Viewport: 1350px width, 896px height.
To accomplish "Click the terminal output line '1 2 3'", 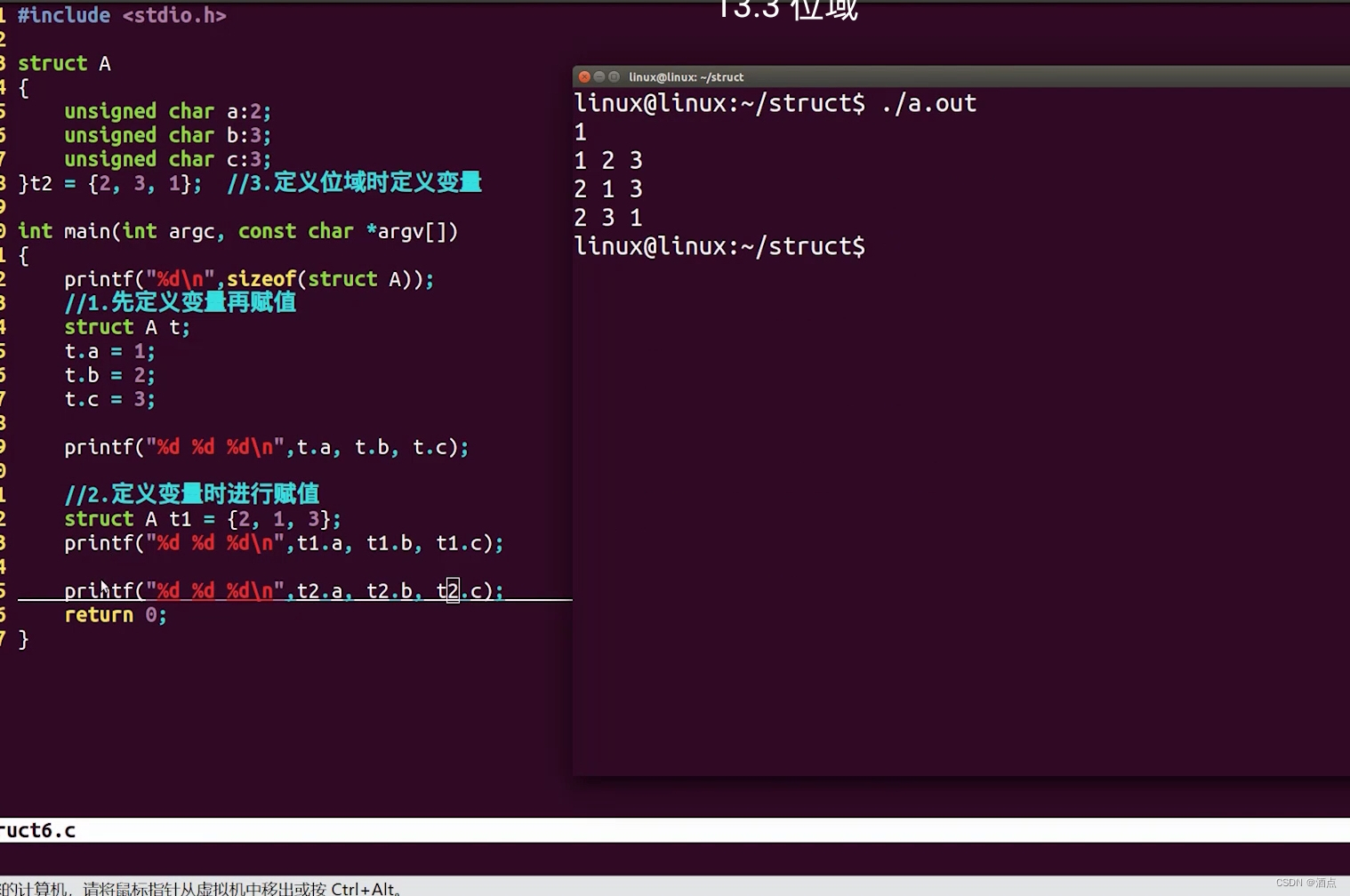I will point(608,161).
